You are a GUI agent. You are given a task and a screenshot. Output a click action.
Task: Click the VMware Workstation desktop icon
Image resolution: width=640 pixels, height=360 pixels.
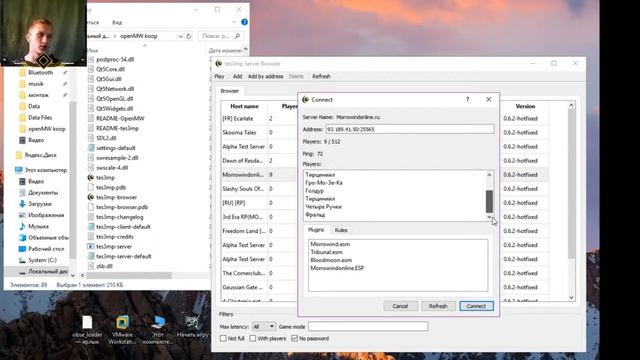pyautogui.click(x=122, y=329)
